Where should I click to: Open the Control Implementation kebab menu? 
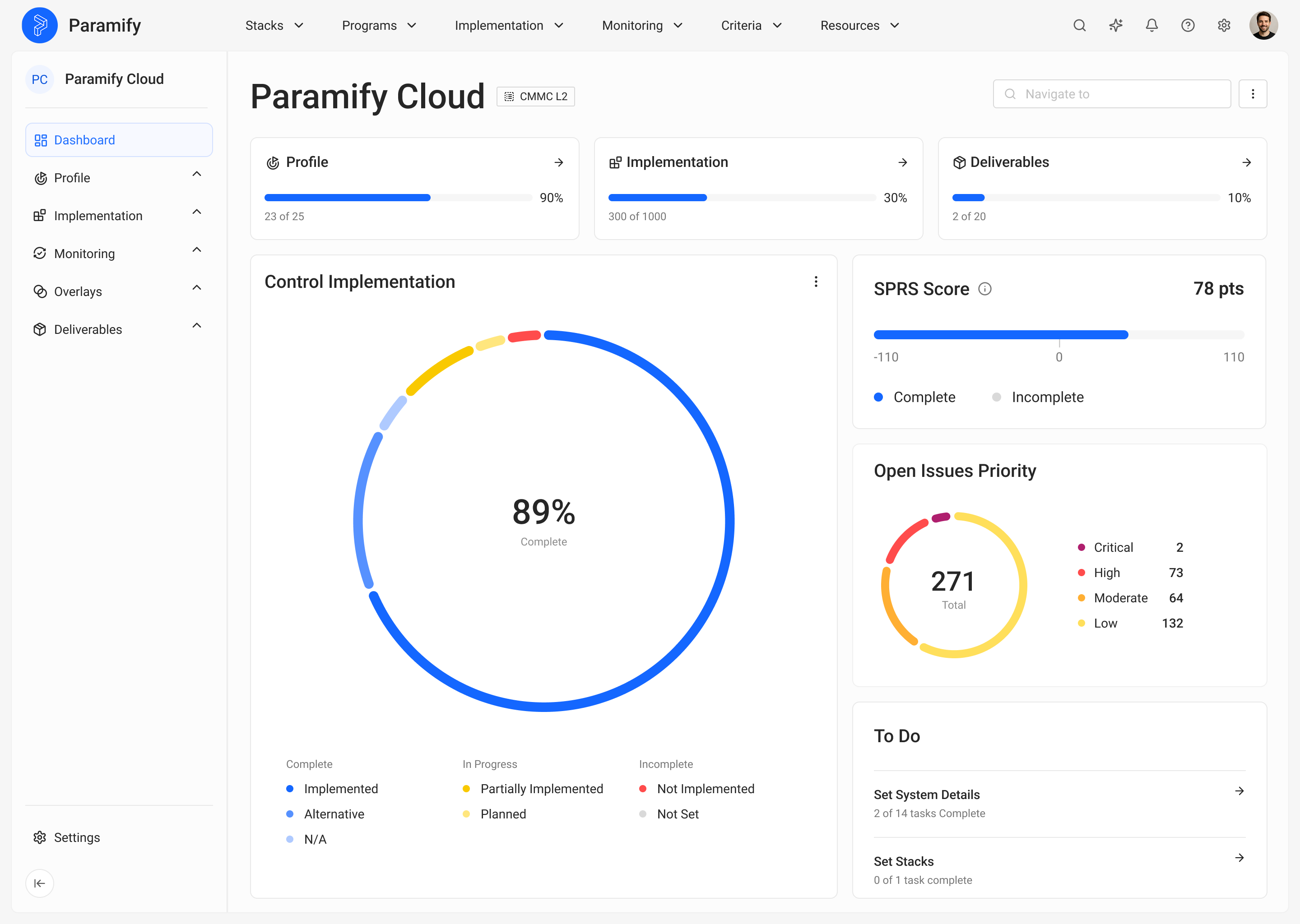[x=816, y=282]
